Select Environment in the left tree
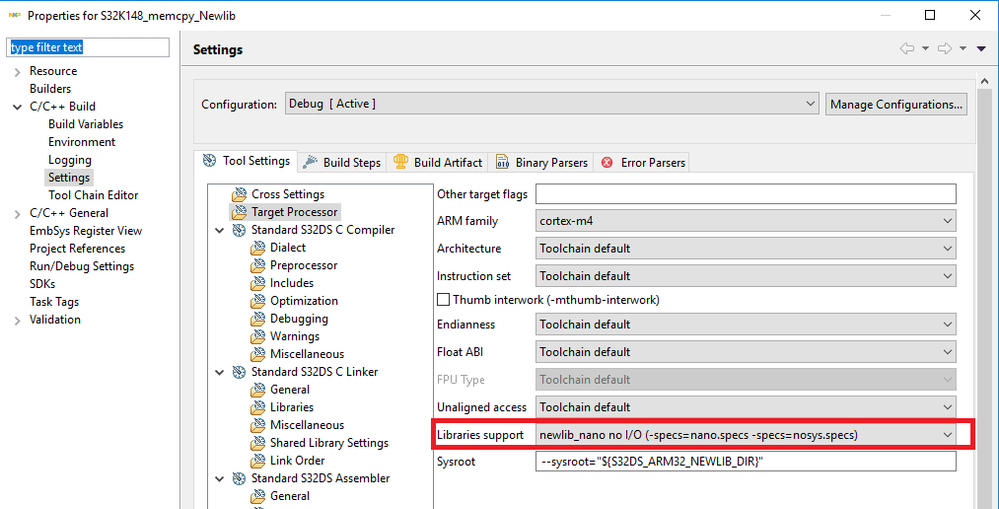Screen dimensions: 999x509 82,142
